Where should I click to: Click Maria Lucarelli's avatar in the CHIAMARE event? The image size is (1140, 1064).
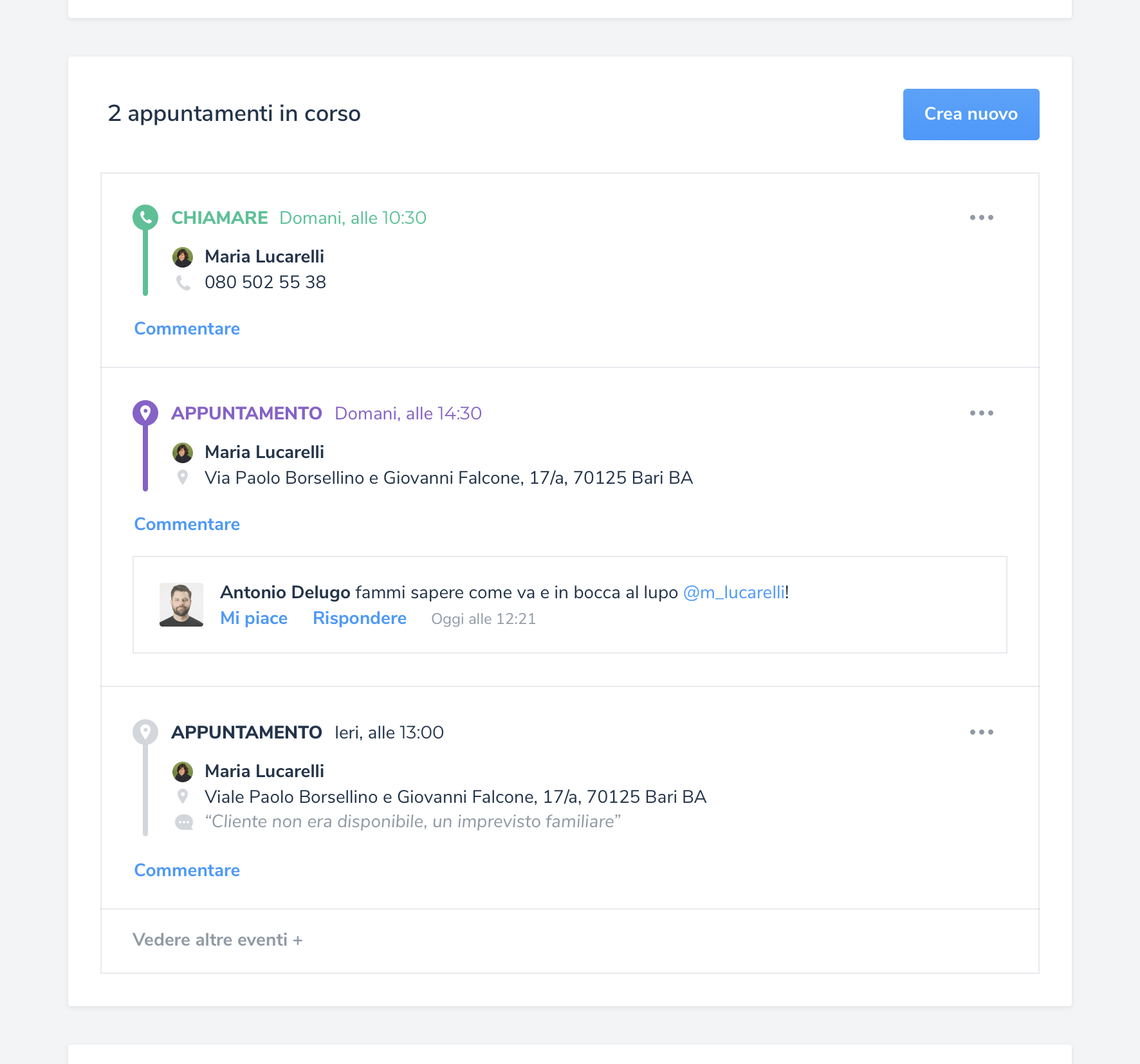pos(183,257)
